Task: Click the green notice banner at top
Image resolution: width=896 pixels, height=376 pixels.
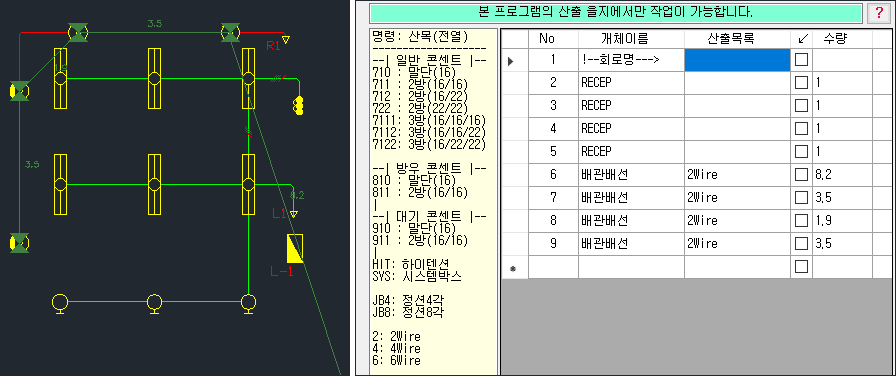Action: point(617,13)
